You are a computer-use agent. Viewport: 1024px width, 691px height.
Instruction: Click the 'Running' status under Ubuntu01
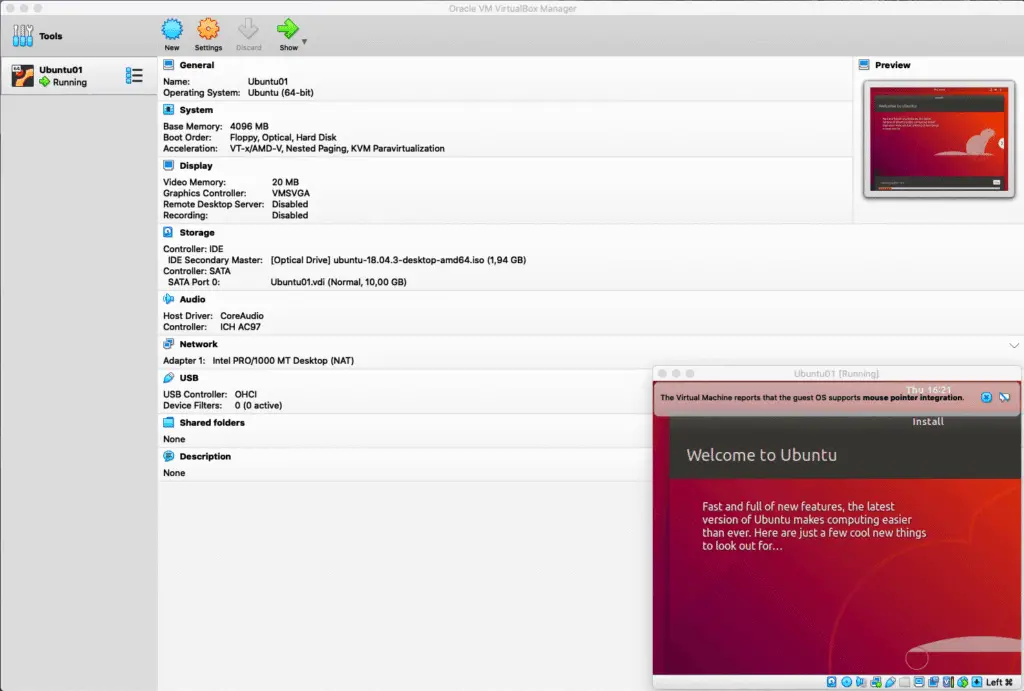69,82
